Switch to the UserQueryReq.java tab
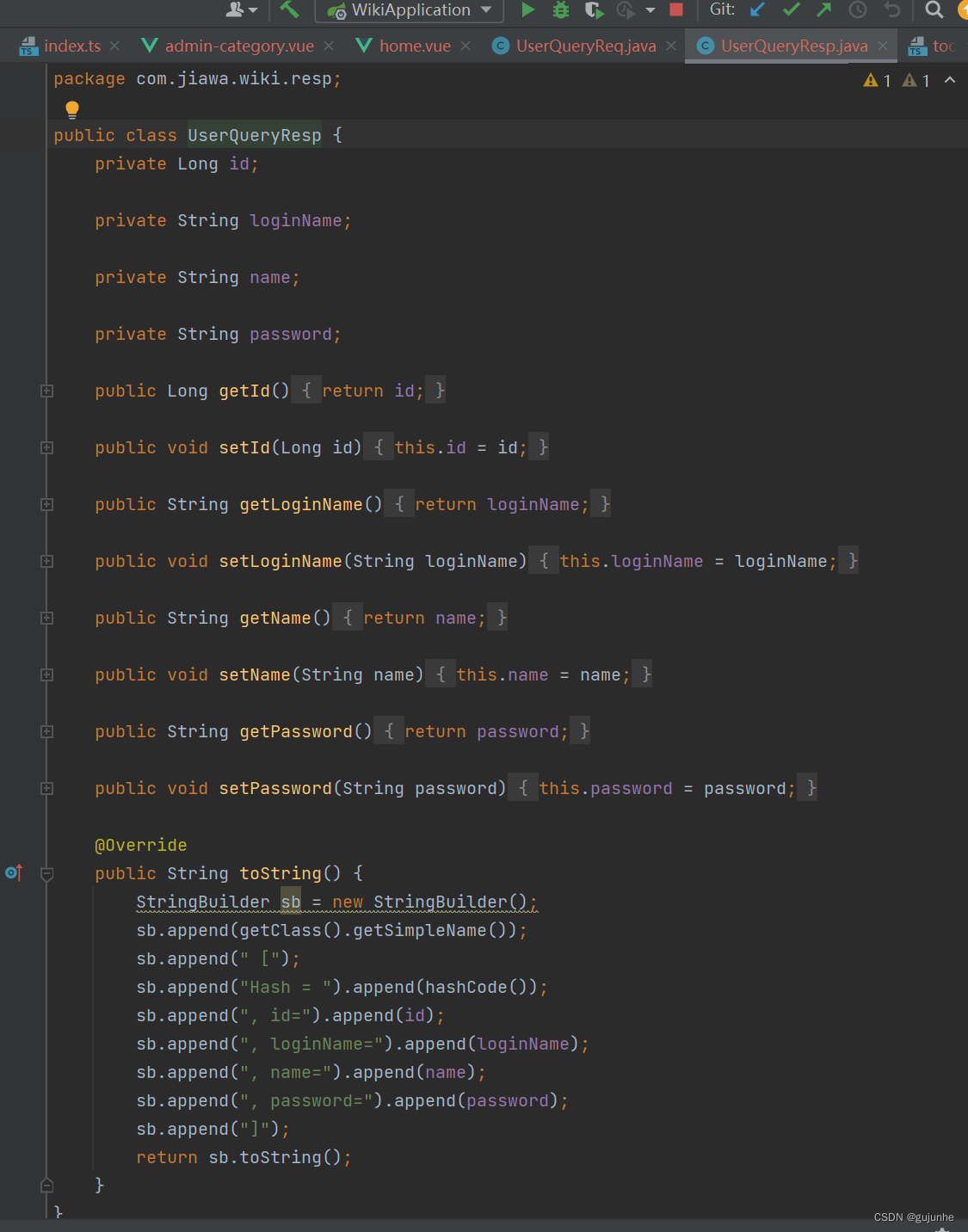Viewport: 968px width, 1232px height. point(585,46)
